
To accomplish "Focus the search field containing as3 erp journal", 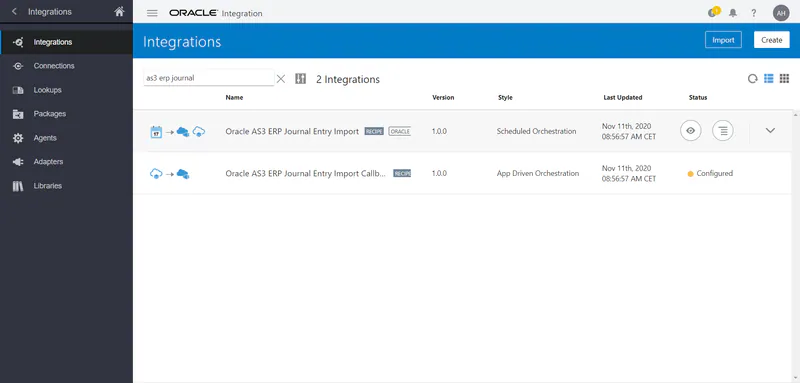I will [208, 78].
